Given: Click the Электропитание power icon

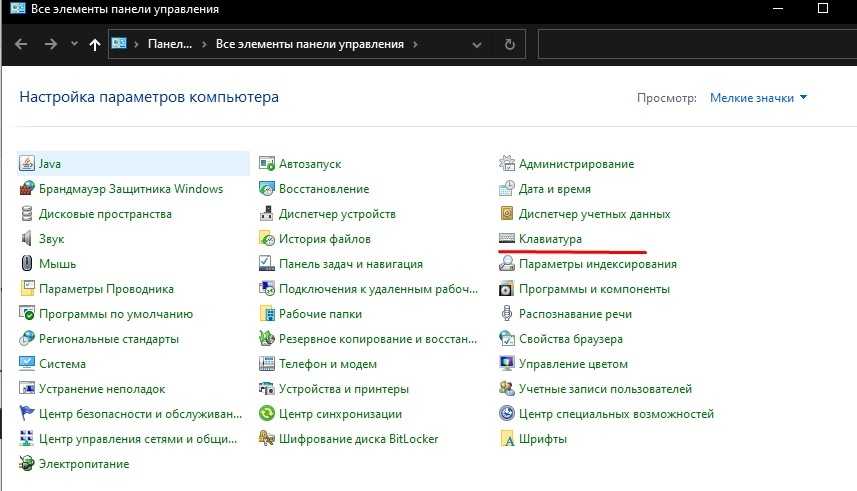Looking at the screenshot, I should [27, 464].
